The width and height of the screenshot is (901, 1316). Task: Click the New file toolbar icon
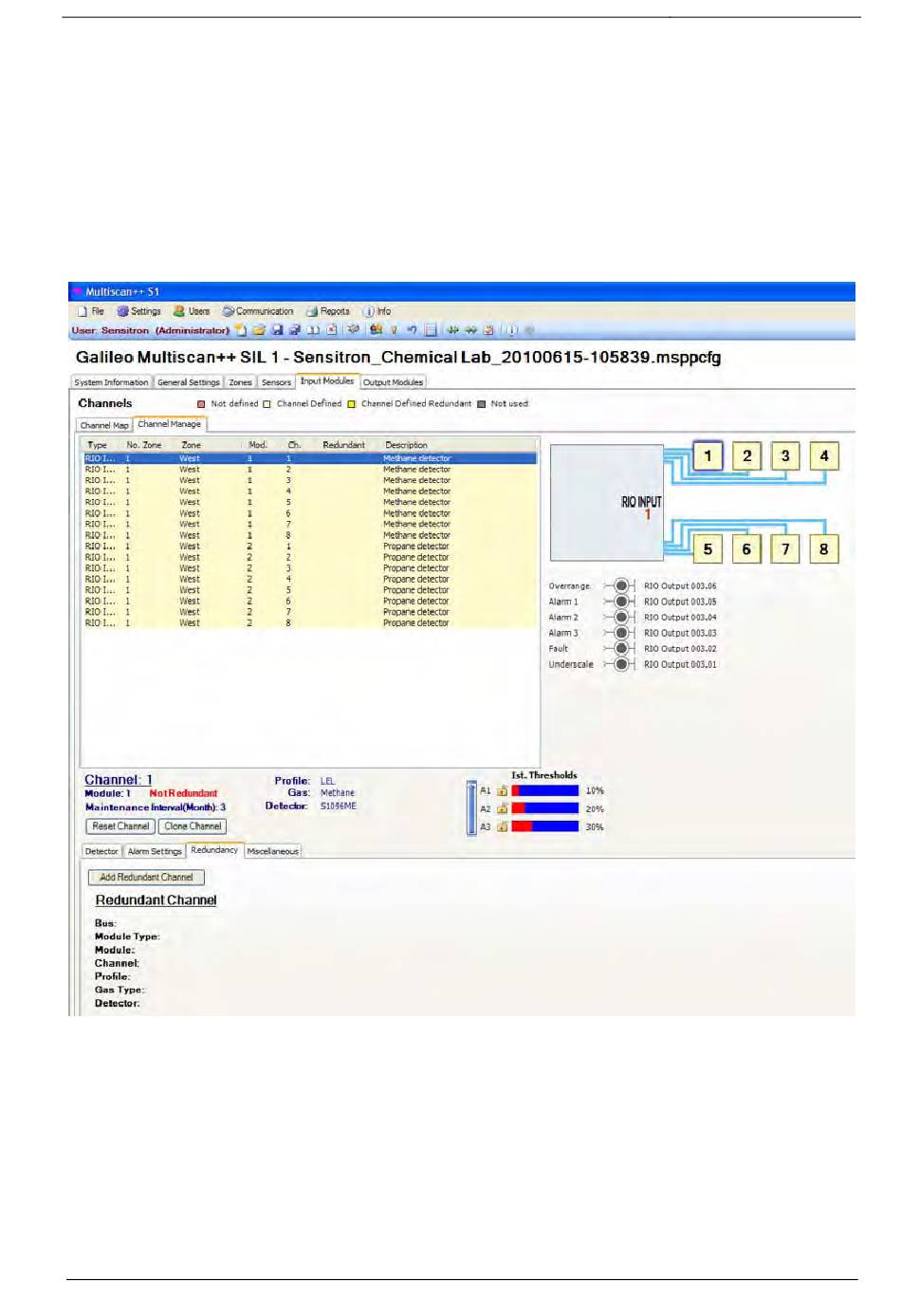241,330
